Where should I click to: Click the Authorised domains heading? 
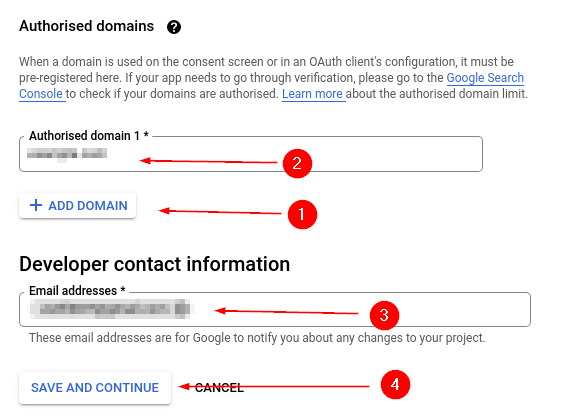pyautogui.click(x=87, y=26)
